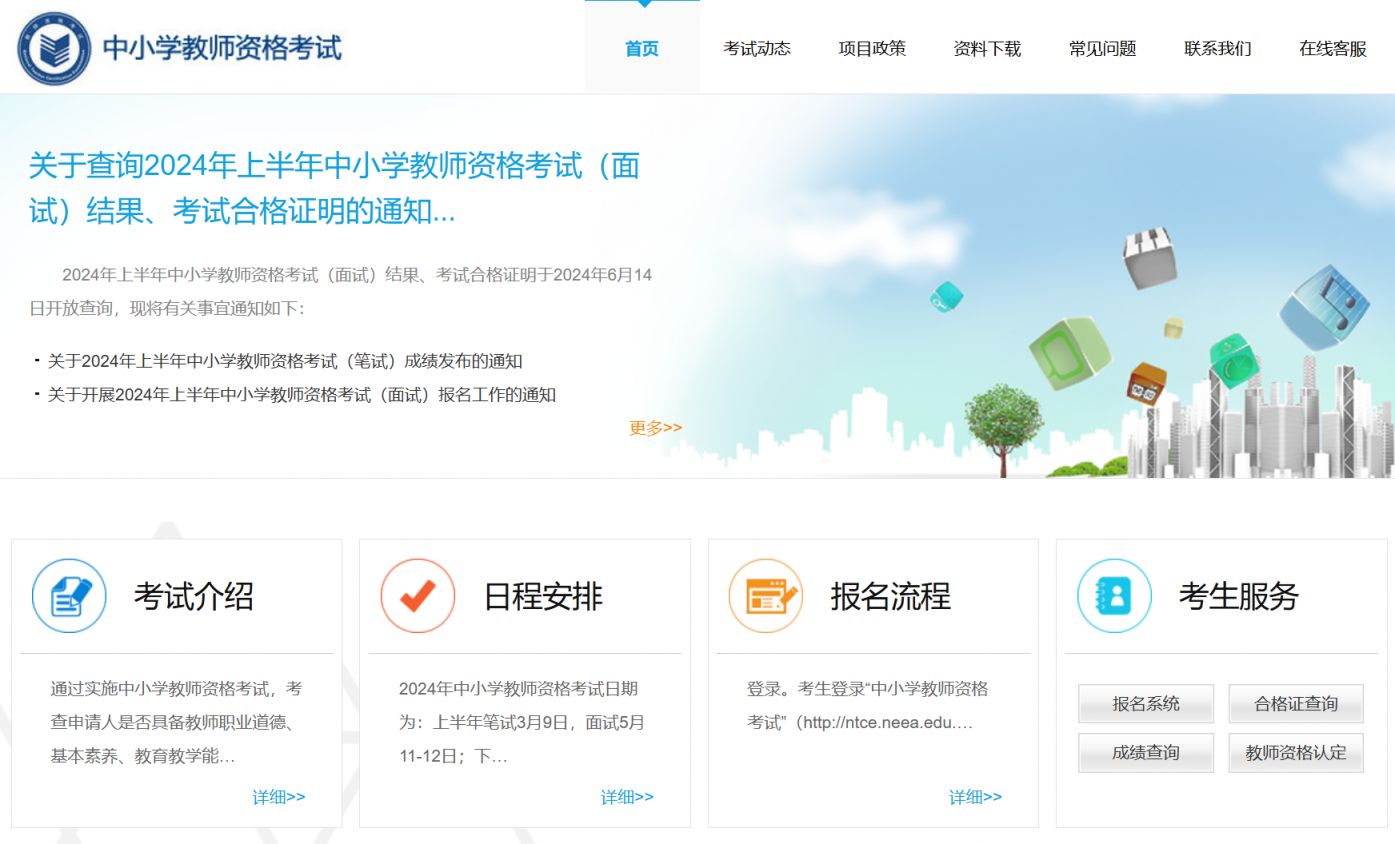Select 常见问题 in the top menu
Image resolution: width=1395 pixels, height=844 pixels.
click(x=1102, y=48)
